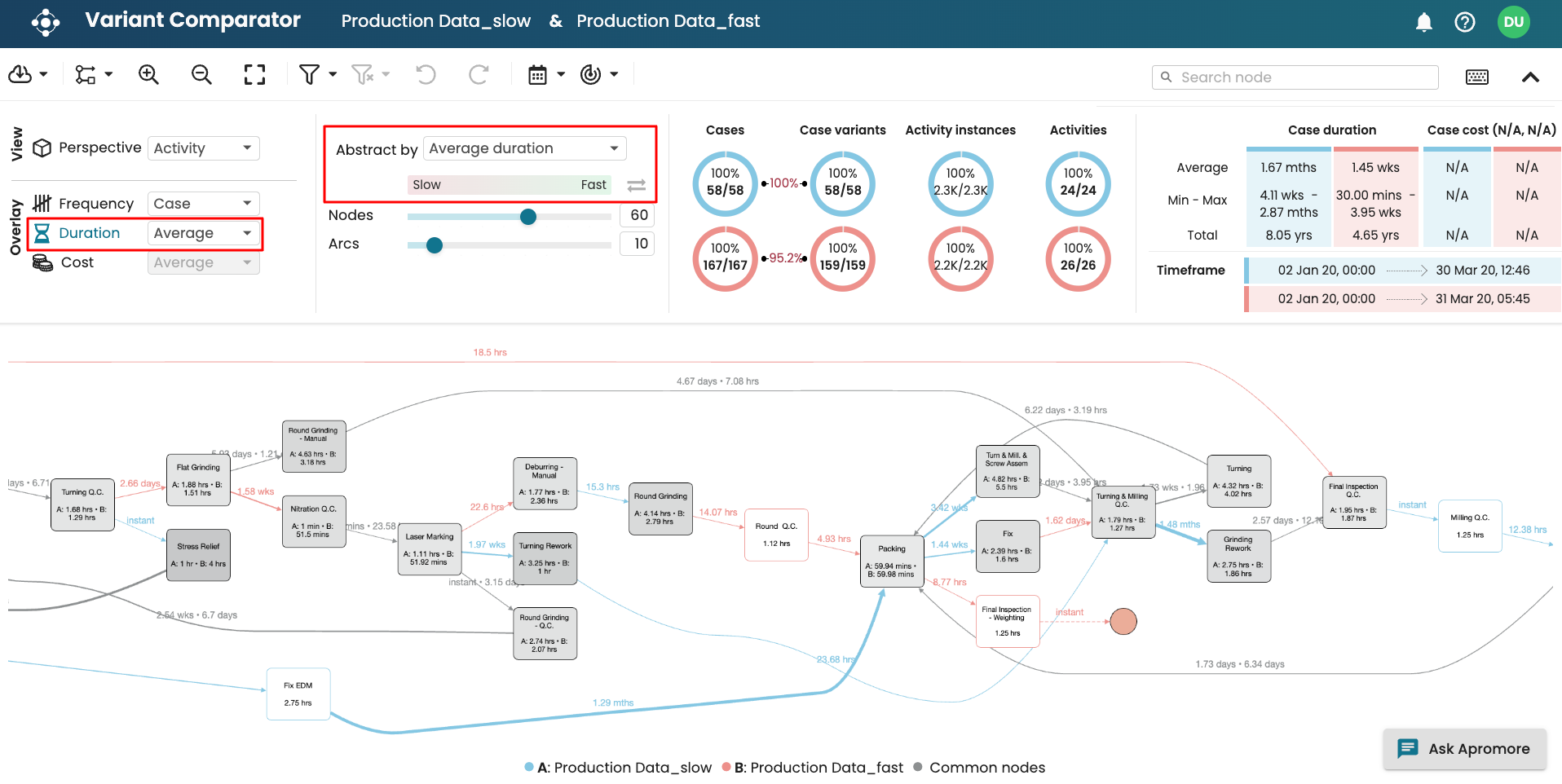The height and width of the screenshot is (784, 1562).
Task: Click the zoom out magnifier icon
Action: (x=201, y=75)
